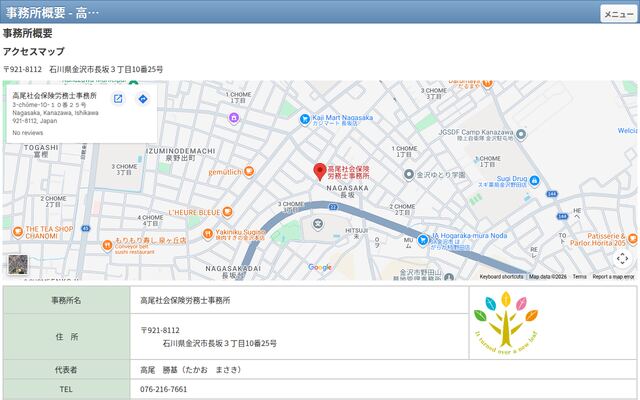Click the 事務所名 header cell

coord(67,300)
